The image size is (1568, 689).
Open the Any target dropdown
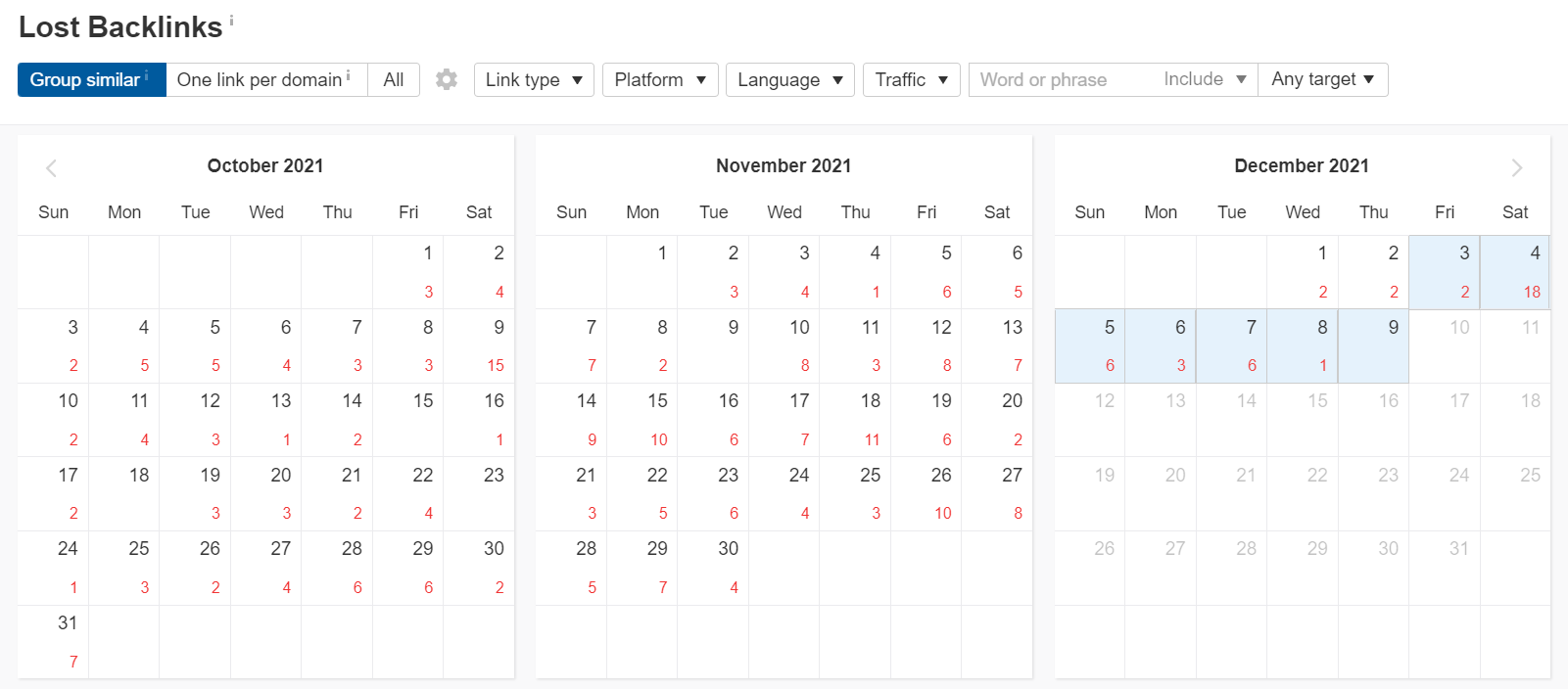pos(1323,79)
